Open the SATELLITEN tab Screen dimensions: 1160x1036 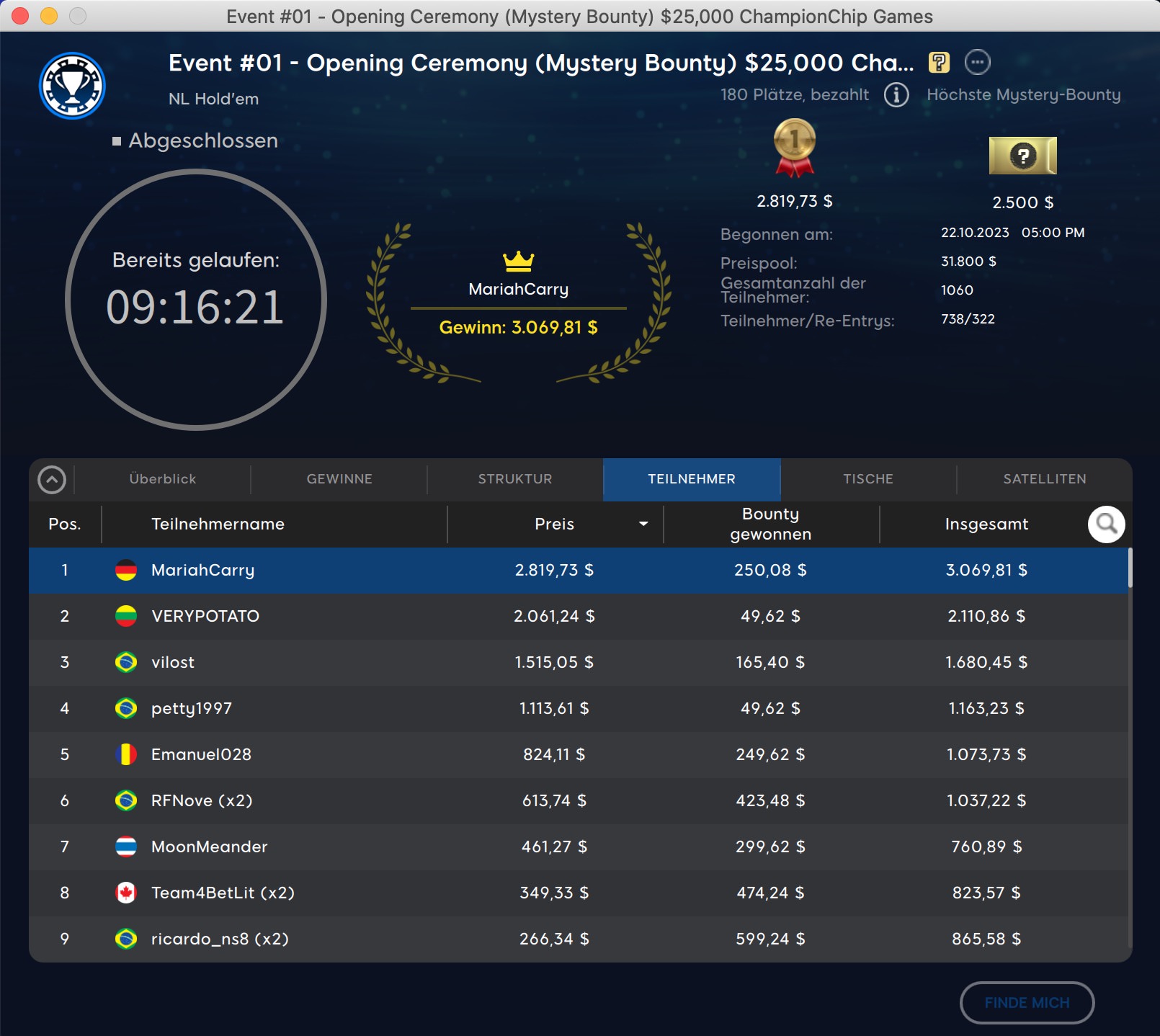1044,479
